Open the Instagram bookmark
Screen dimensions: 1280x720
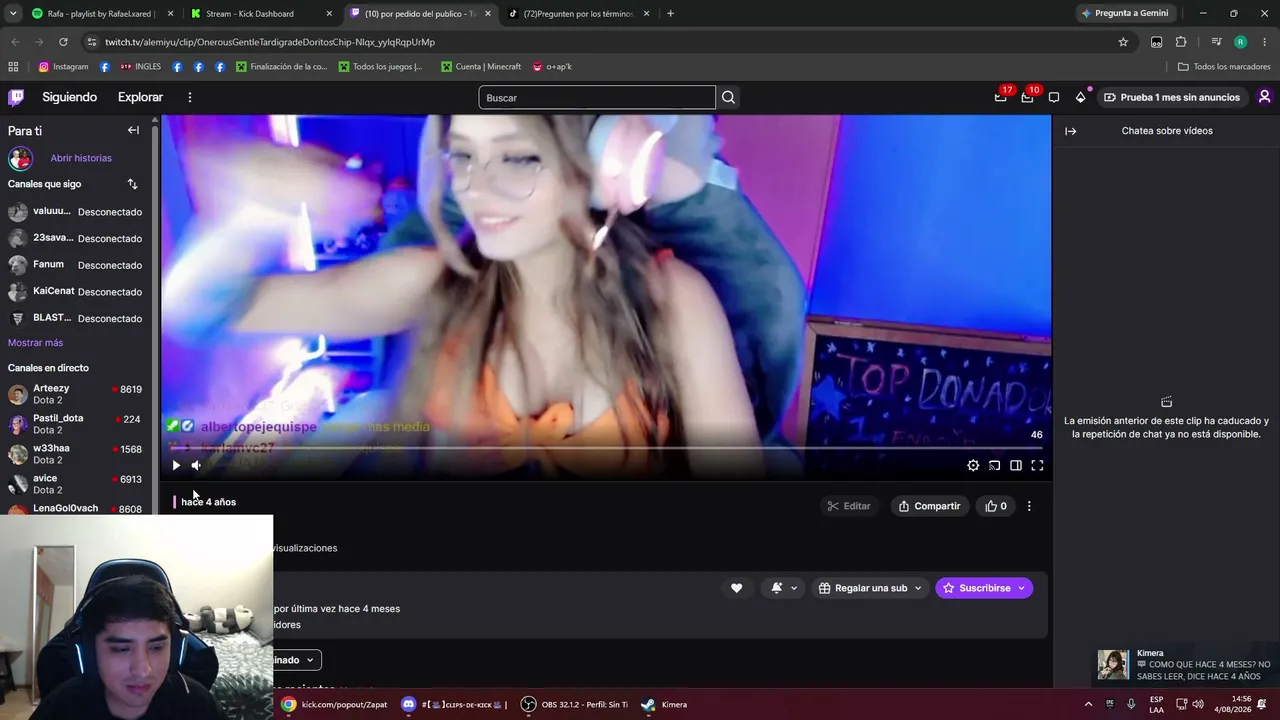[63, 67]
